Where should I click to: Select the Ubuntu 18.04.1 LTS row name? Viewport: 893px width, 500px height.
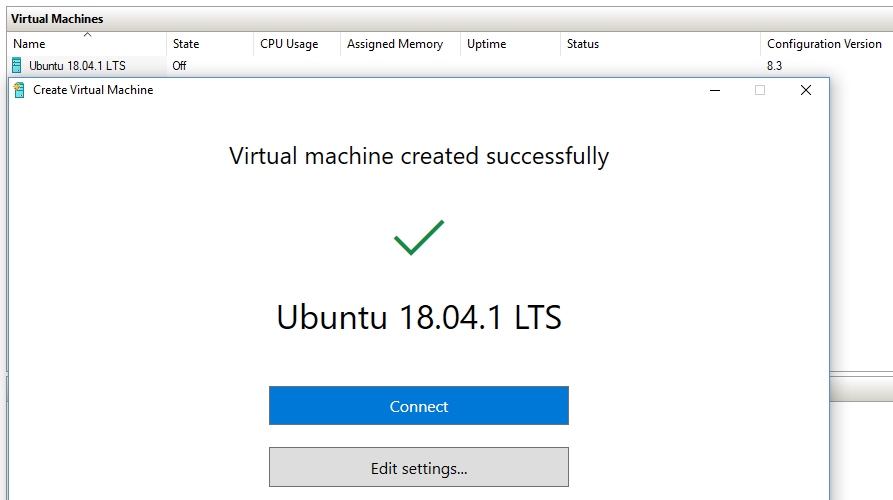coord(77,66)
